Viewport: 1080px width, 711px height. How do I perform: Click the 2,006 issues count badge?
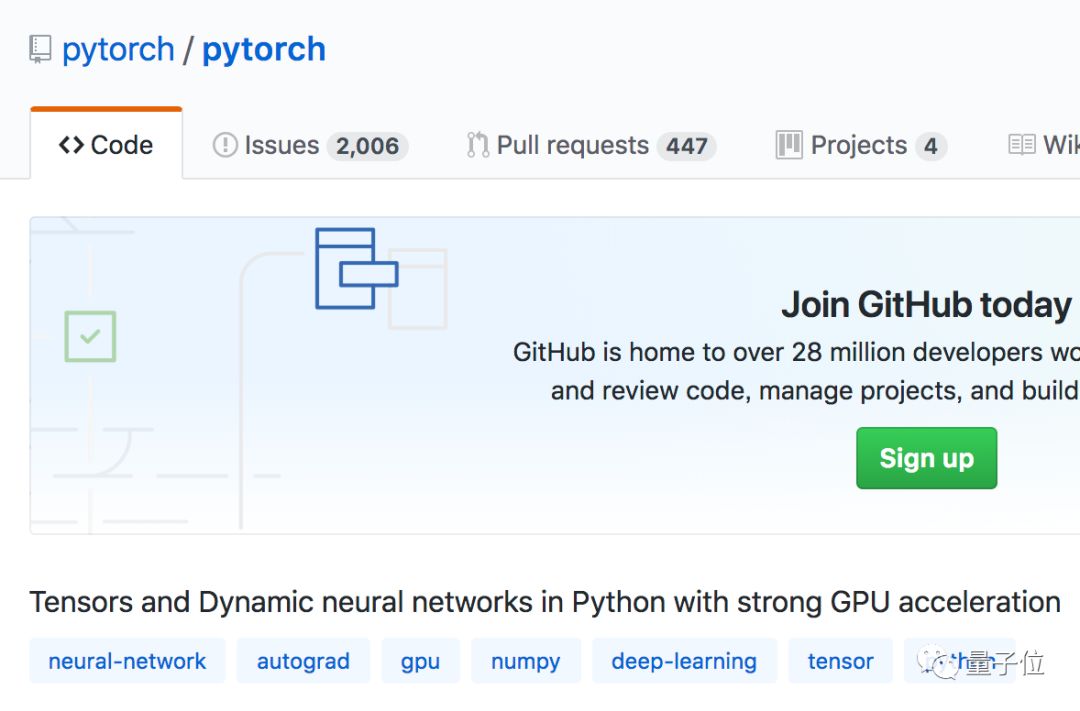pyautogui.click(x=368, y=146)
